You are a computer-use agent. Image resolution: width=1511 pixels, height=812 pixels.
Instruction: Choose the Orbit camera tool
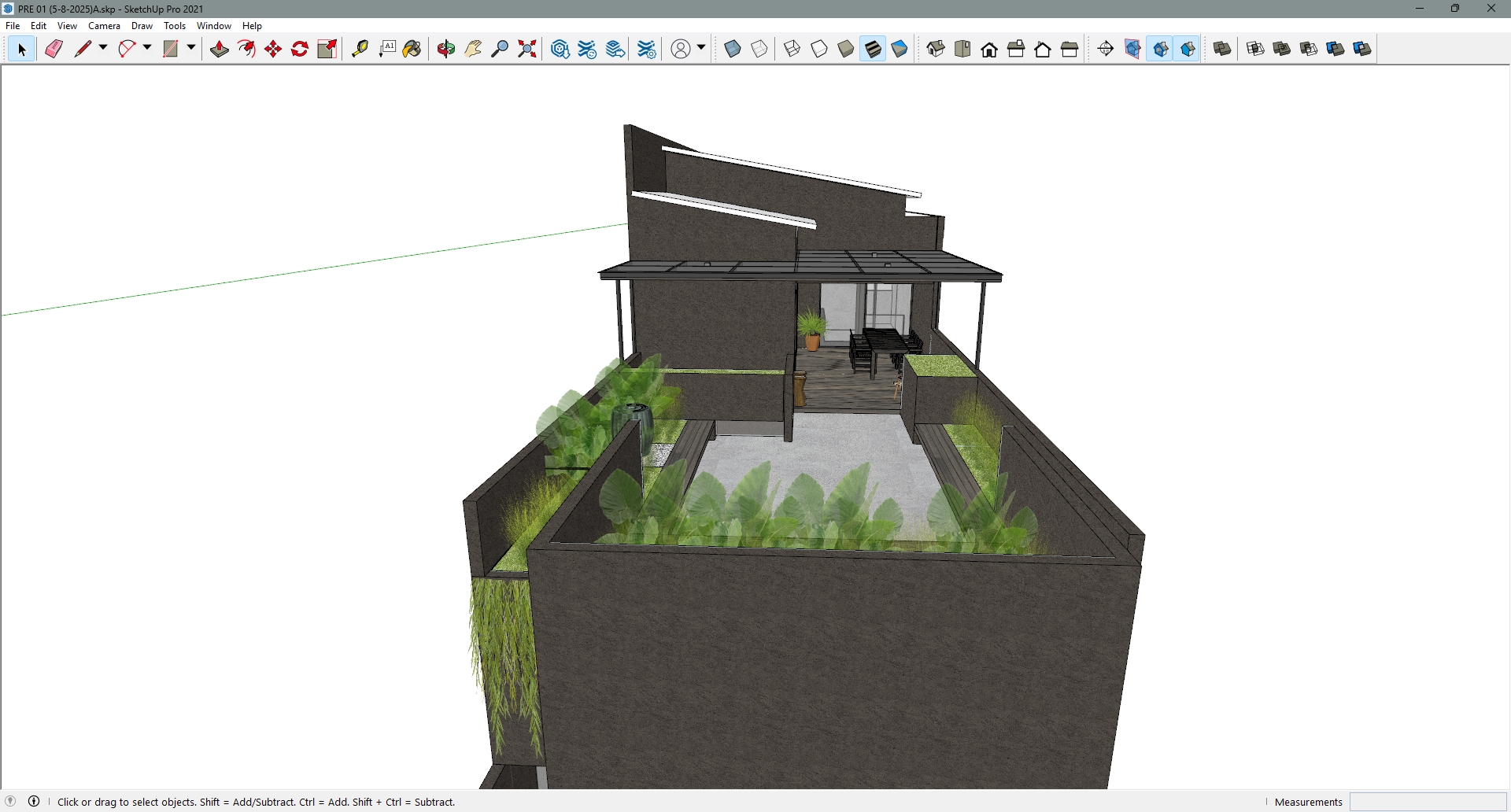tap(446, 49)
